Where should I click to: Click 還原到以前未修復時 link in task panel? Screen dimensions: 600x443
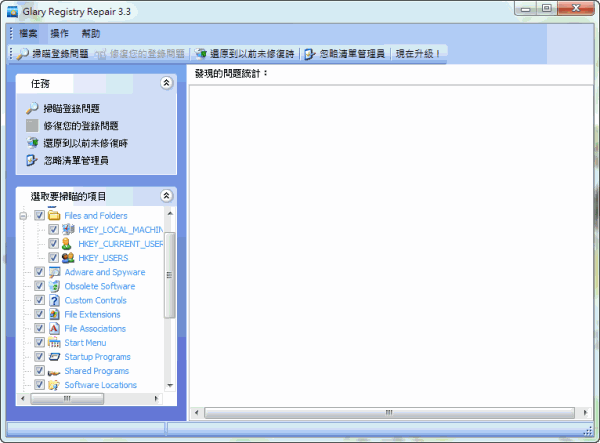point(85,143)
